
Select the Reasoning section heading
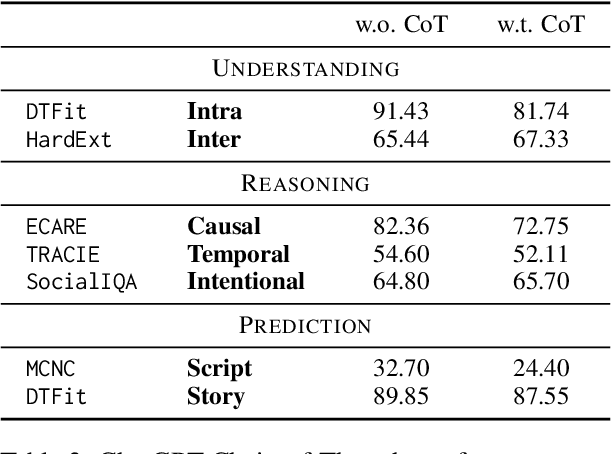[x=306, y=184]
